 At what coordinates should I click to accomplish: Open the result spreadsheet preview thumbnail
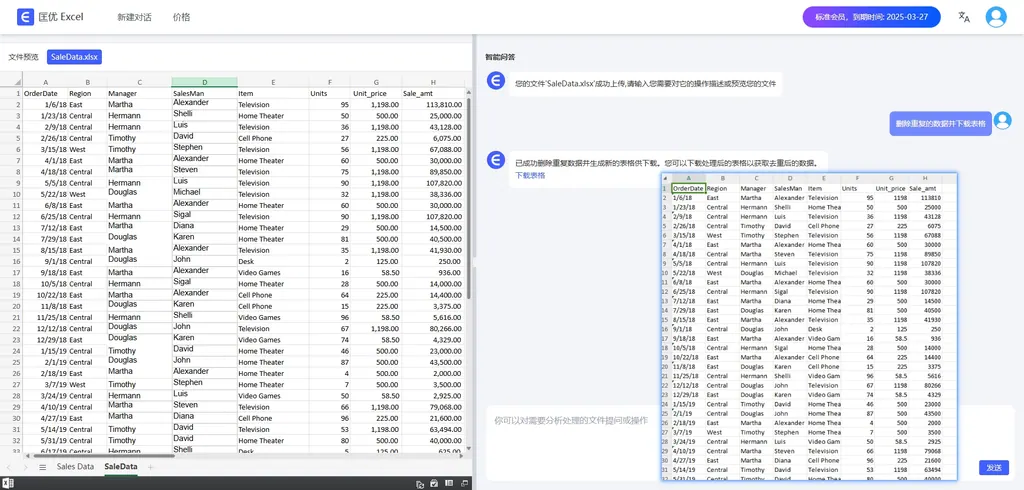click(x=808, y=325)
